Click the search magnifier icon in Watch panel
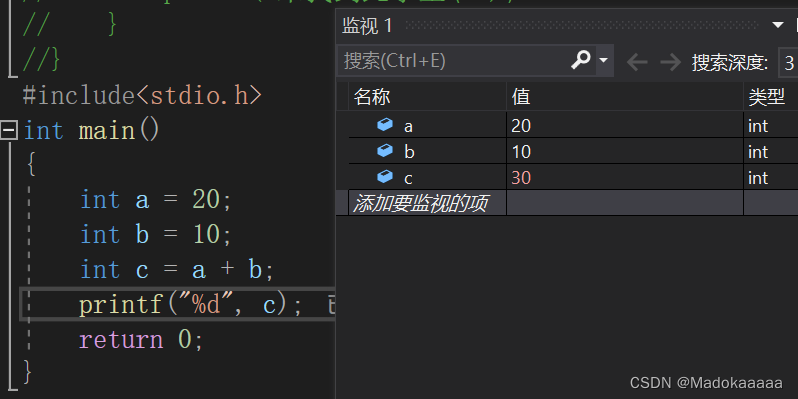Viewport: 798px width, 399px height. 580,60
